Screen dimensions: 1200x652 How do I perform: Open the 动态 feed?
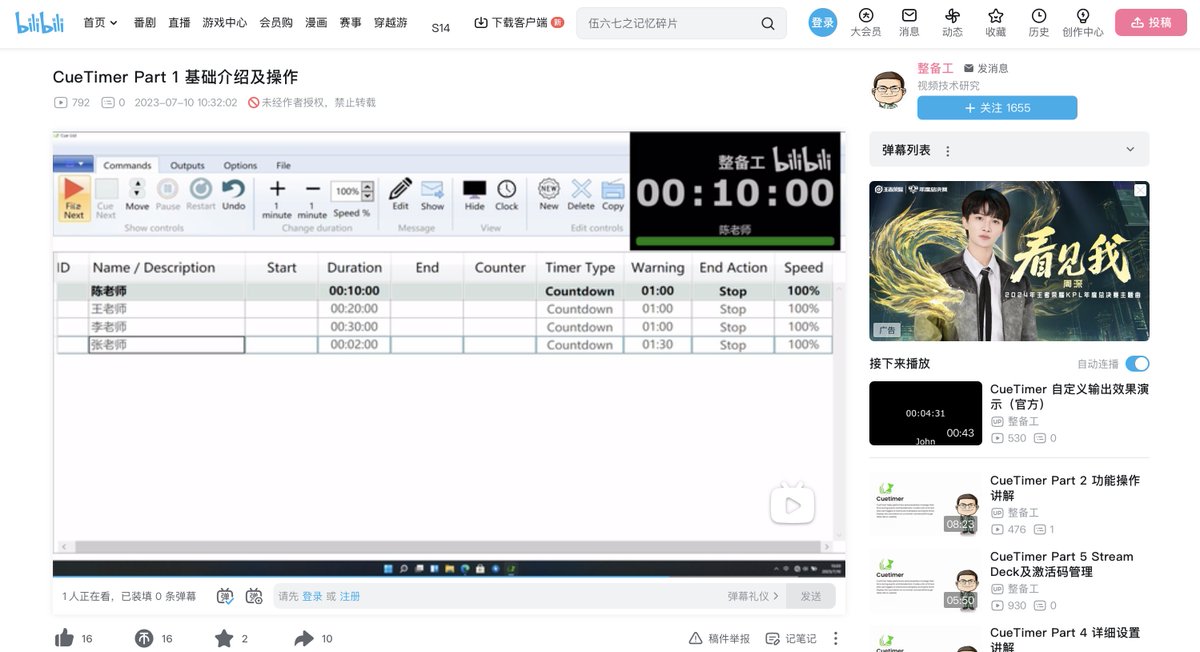tap(952, 23)
